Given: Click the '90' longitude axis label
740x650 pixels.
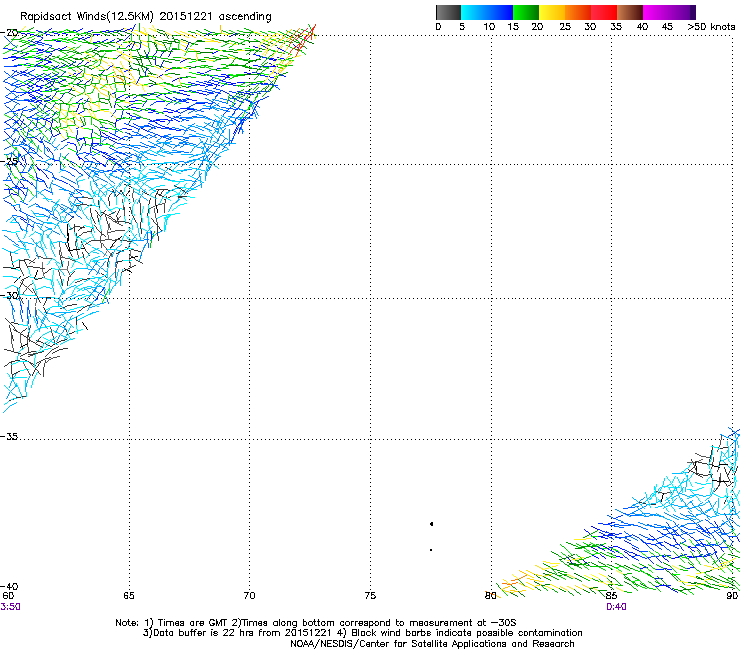Looking at the screenshot, I should click(732, 596).
